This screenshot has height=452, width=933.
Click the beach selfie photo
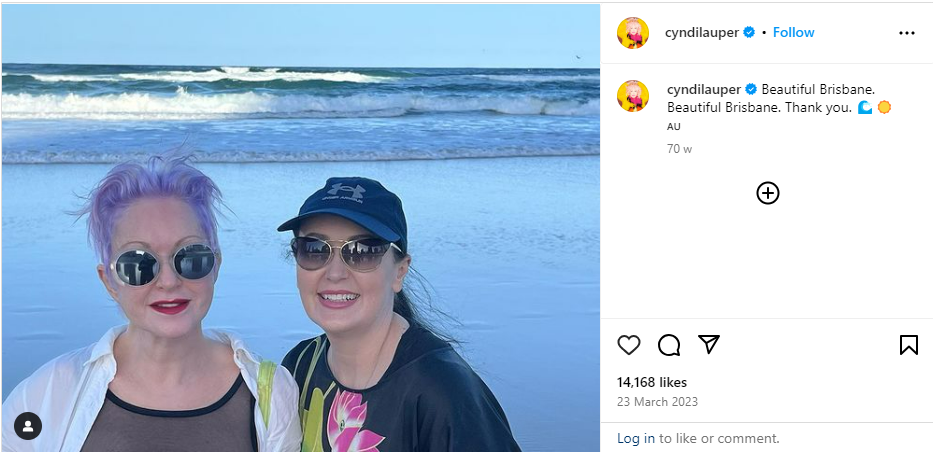click(300, 226)
